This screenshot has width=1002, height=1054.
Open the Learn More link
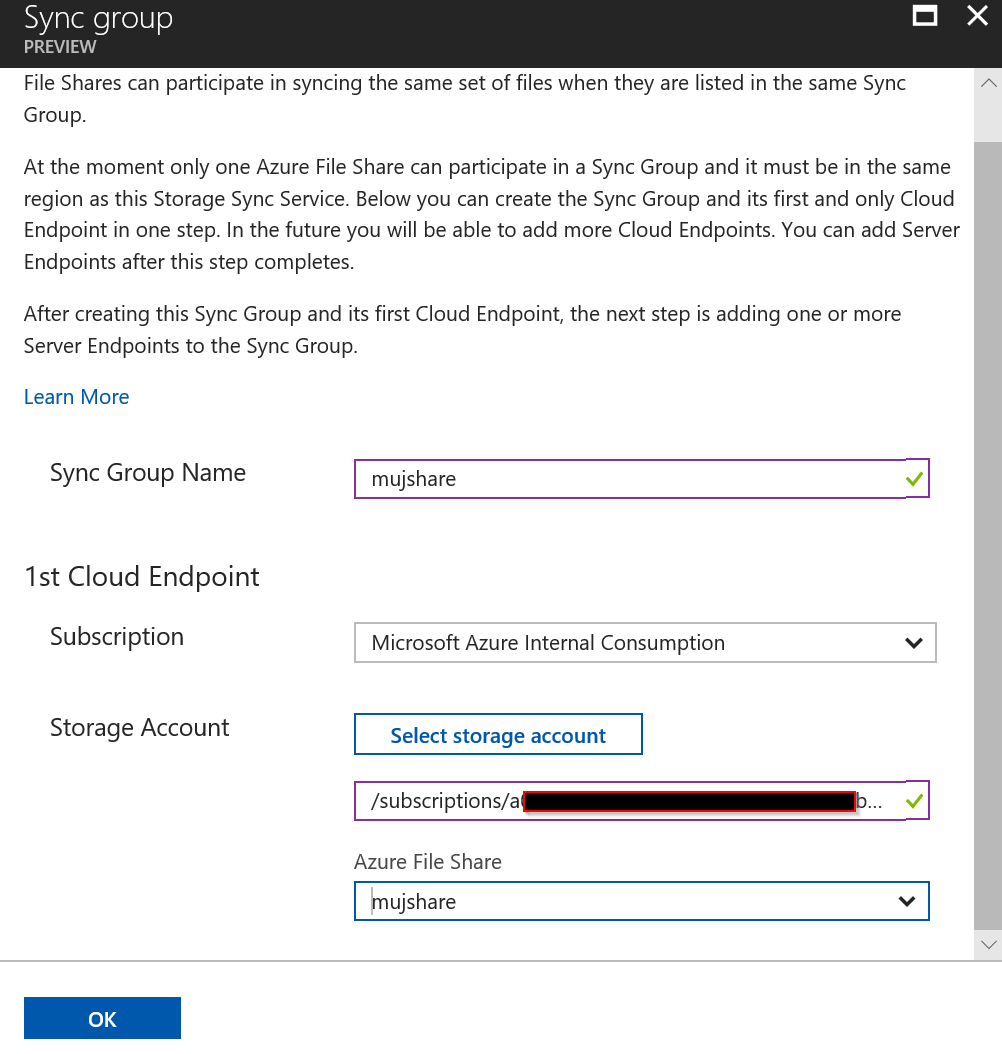(77, 397)
